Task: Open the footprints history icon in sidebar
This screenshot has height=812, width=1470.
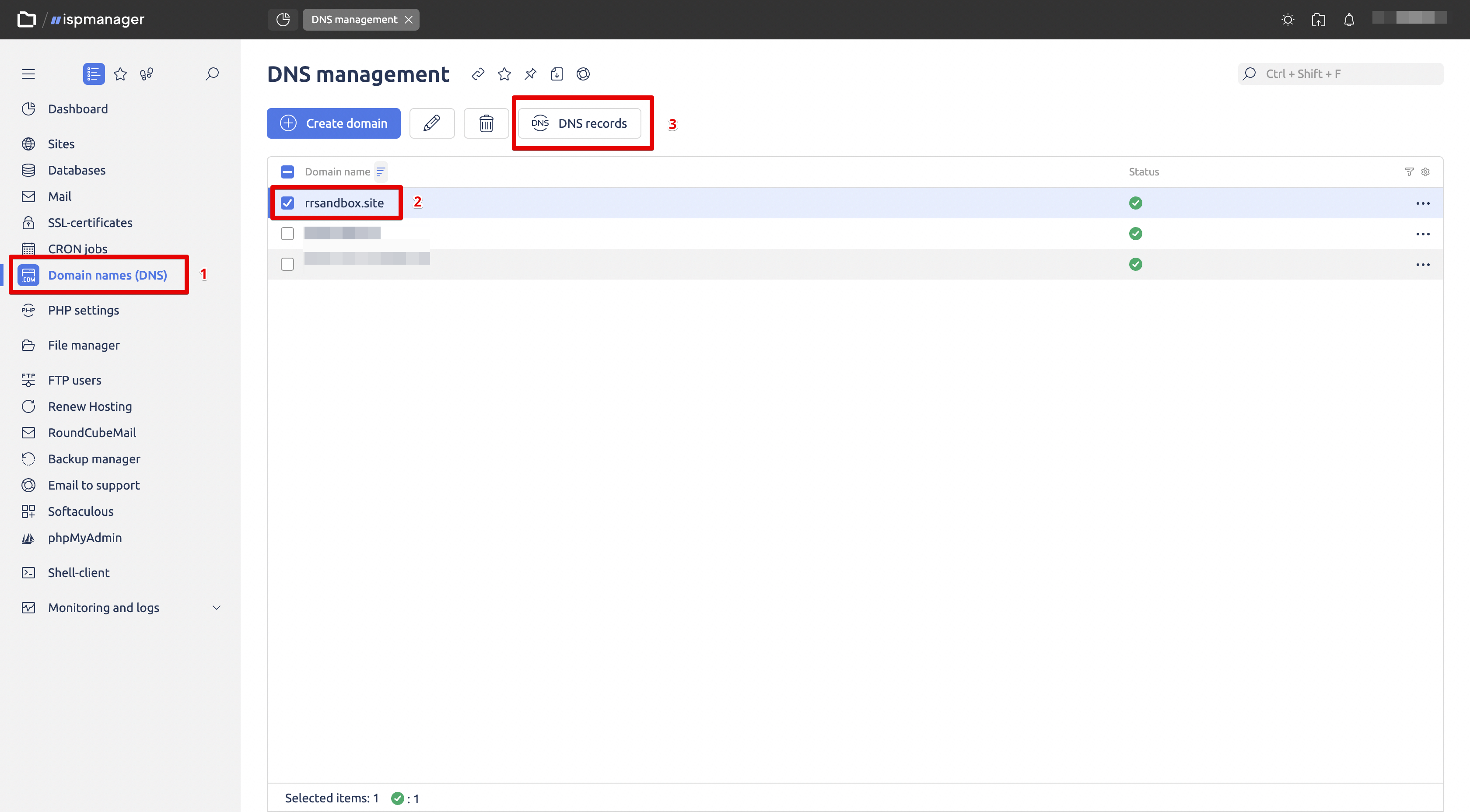Action: pos(147,73)
